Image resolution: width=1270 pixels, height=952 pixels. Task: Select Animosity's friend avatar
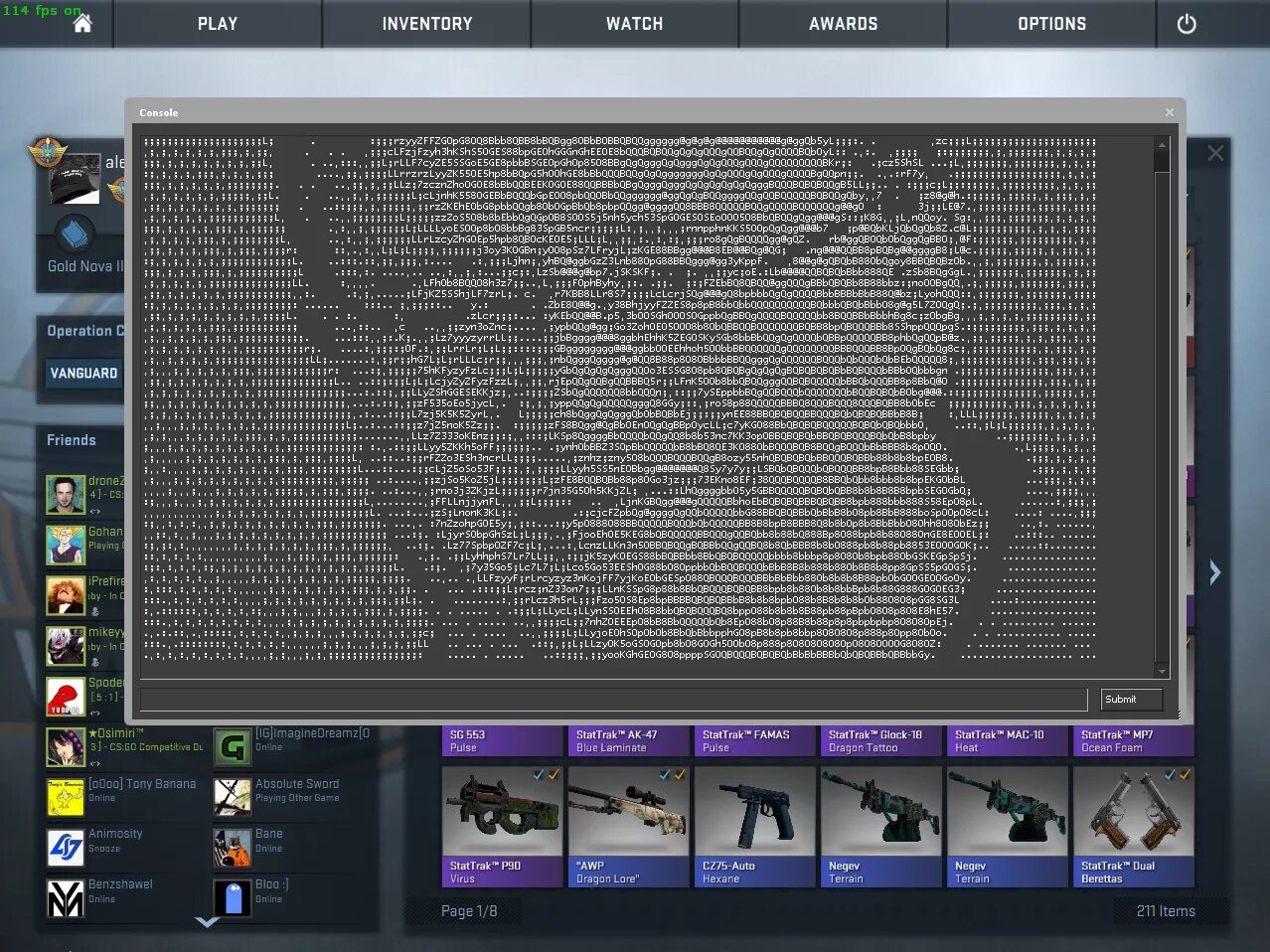pyautogui.click(x=66, y=849)
